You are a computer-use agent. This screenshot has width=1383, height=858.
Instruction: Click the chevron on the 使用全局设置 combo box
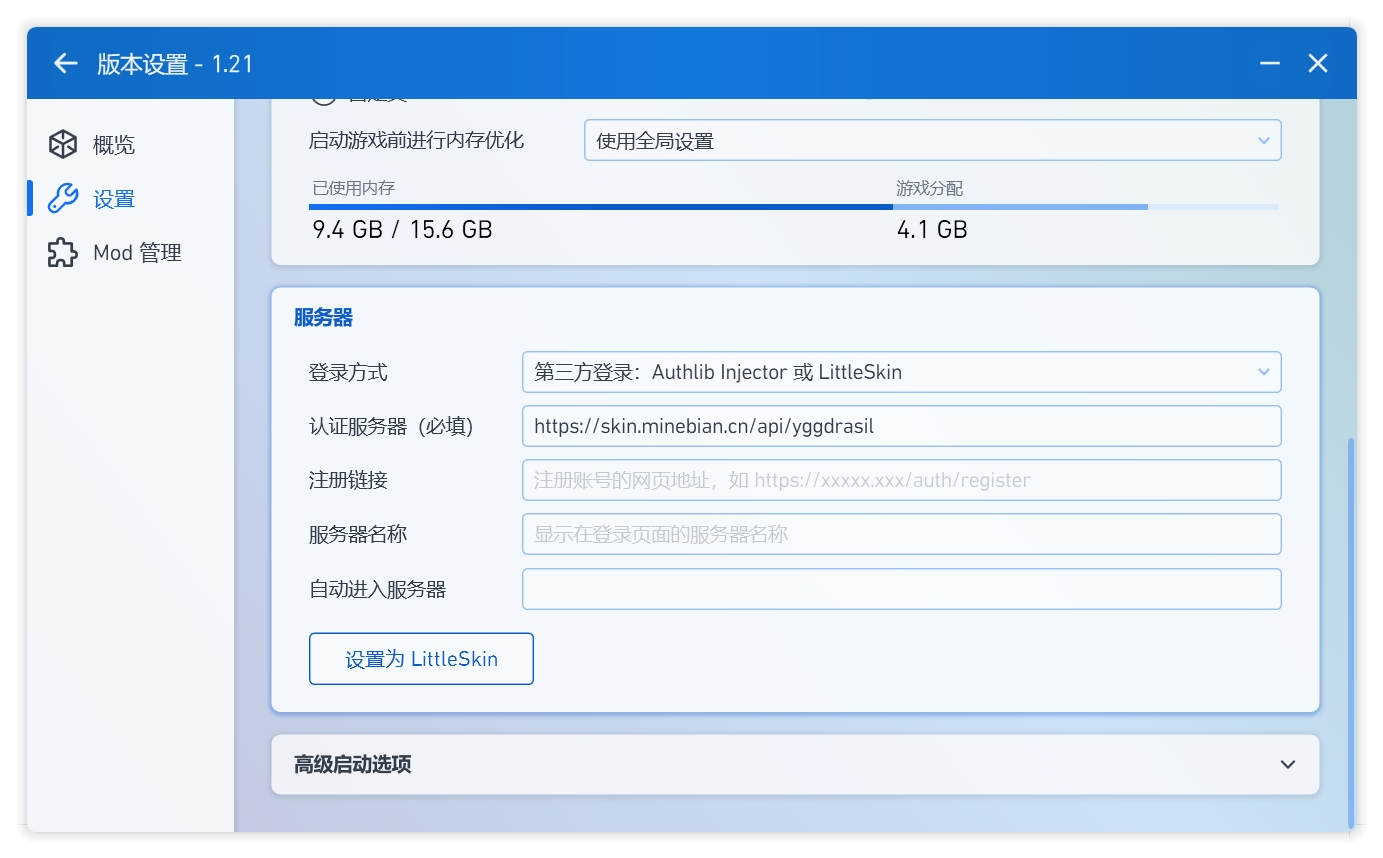point(1262,140)
